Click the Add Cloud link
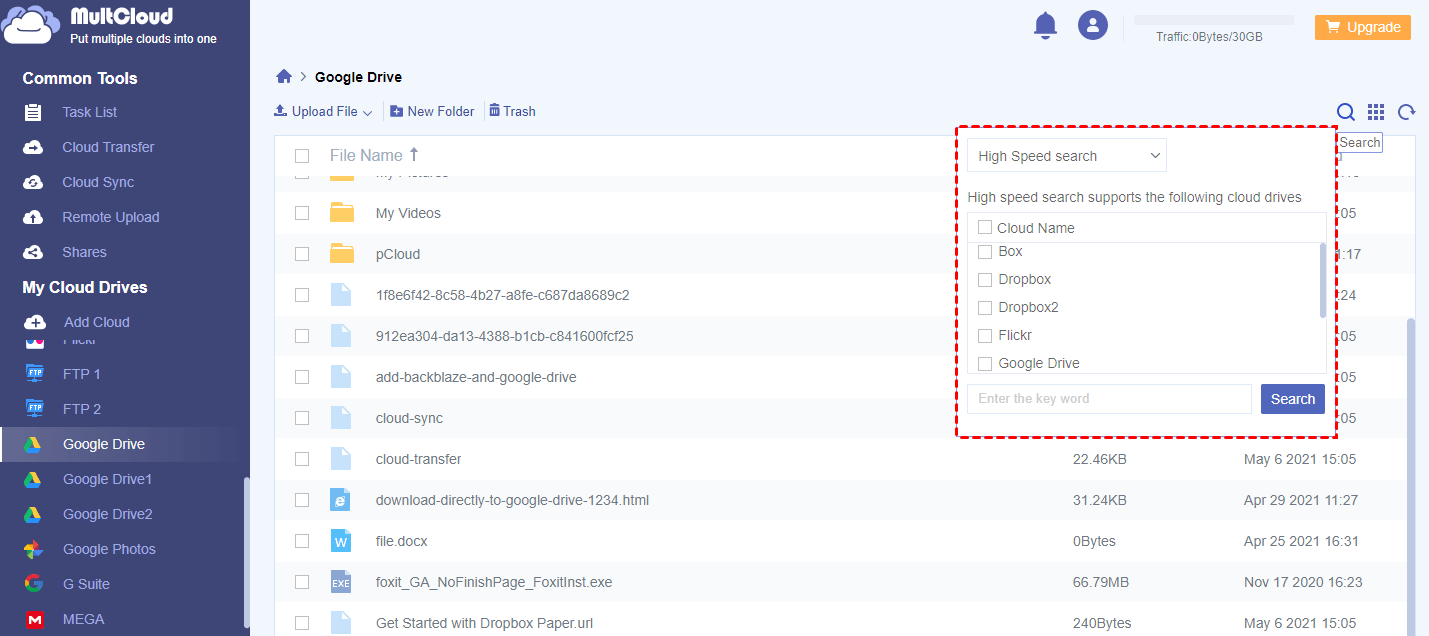This screenshot has width=1429, height=636. point(97,322)
